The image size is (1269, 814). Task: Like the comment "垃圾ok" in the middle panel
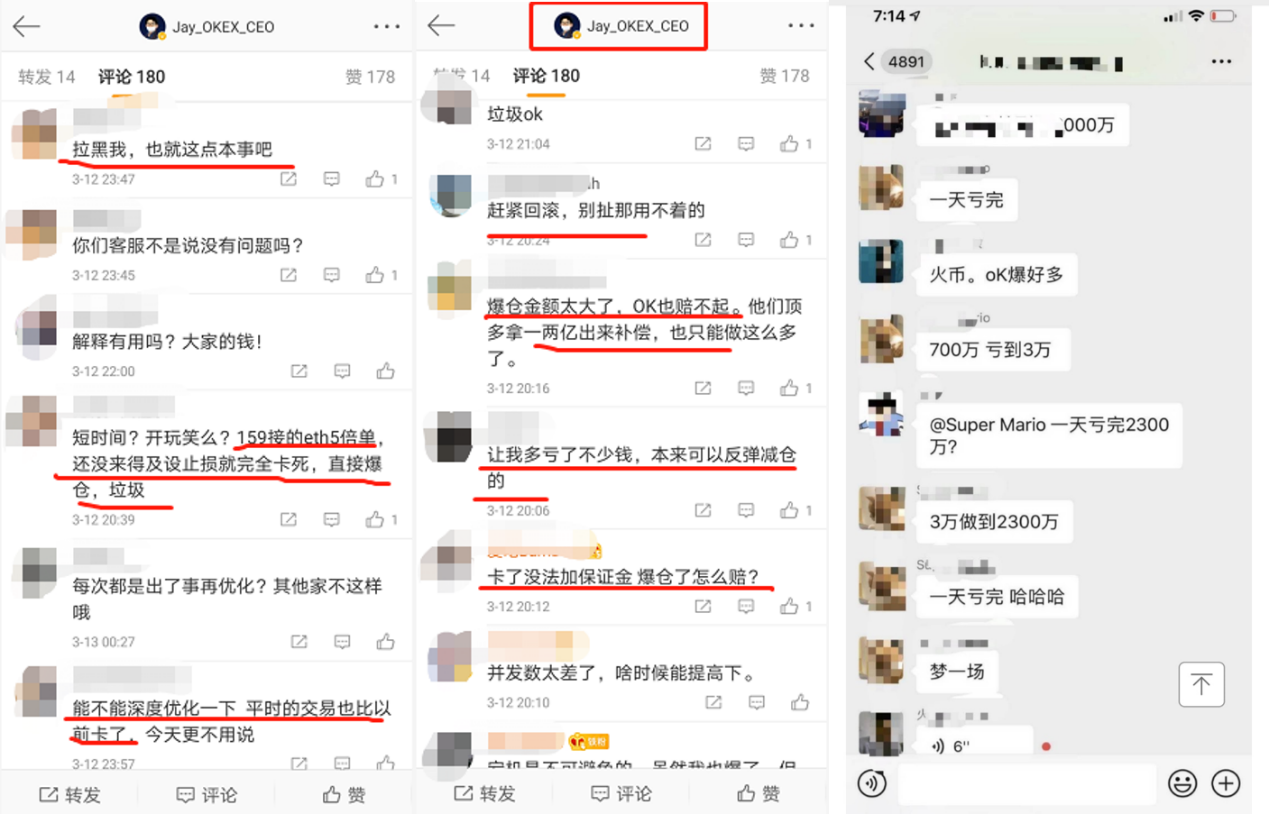coord(790,144)
